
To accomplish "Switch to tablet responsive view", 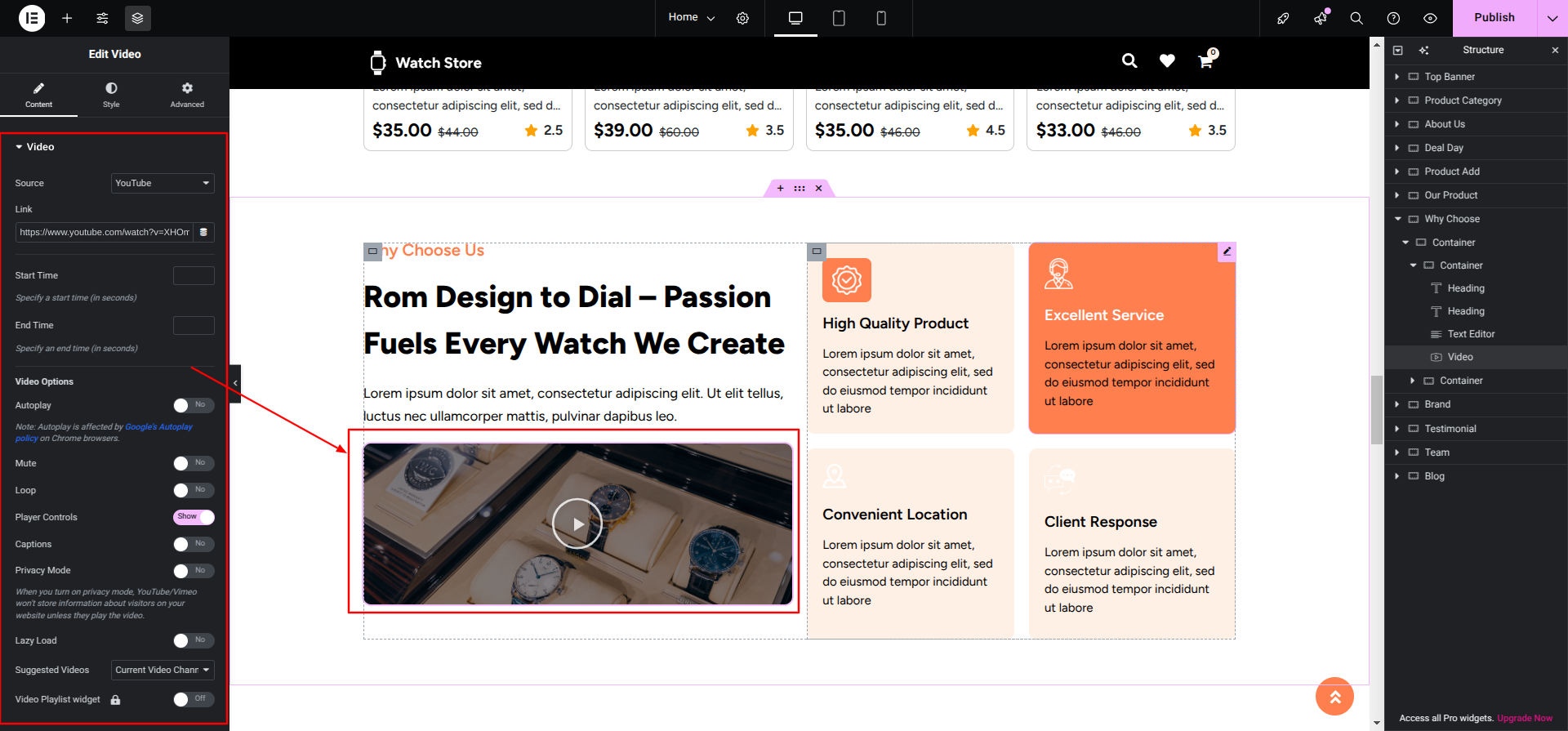I will [x=839, y=18].
